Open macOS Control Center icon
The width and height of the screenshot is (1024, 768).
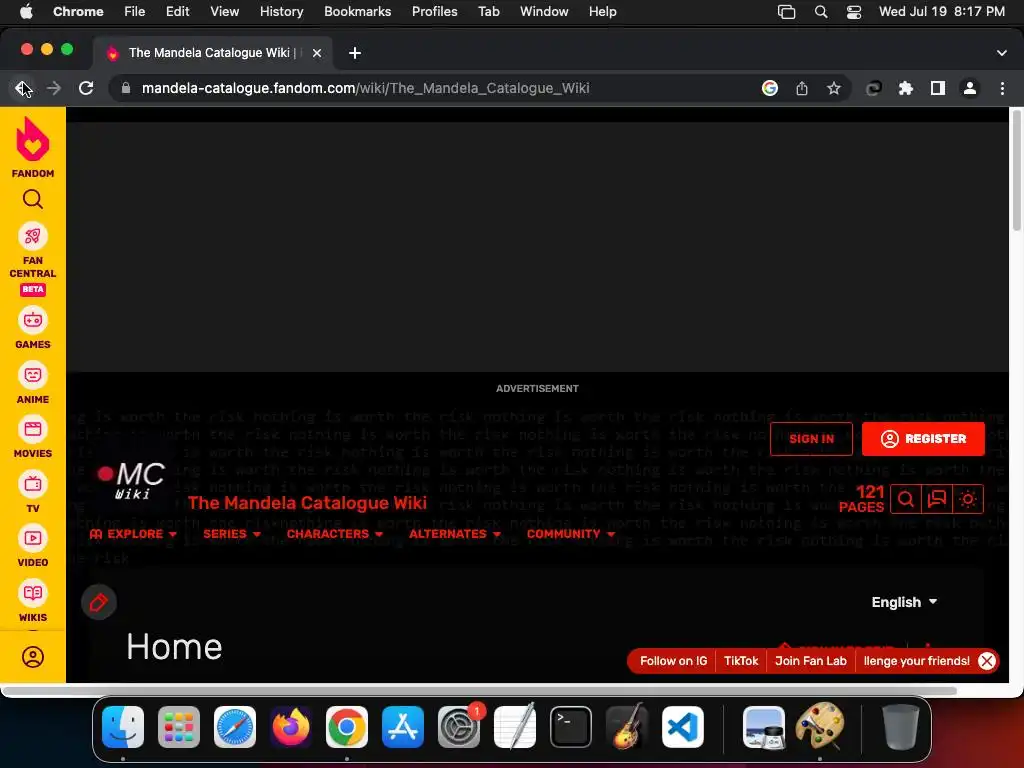854,12
